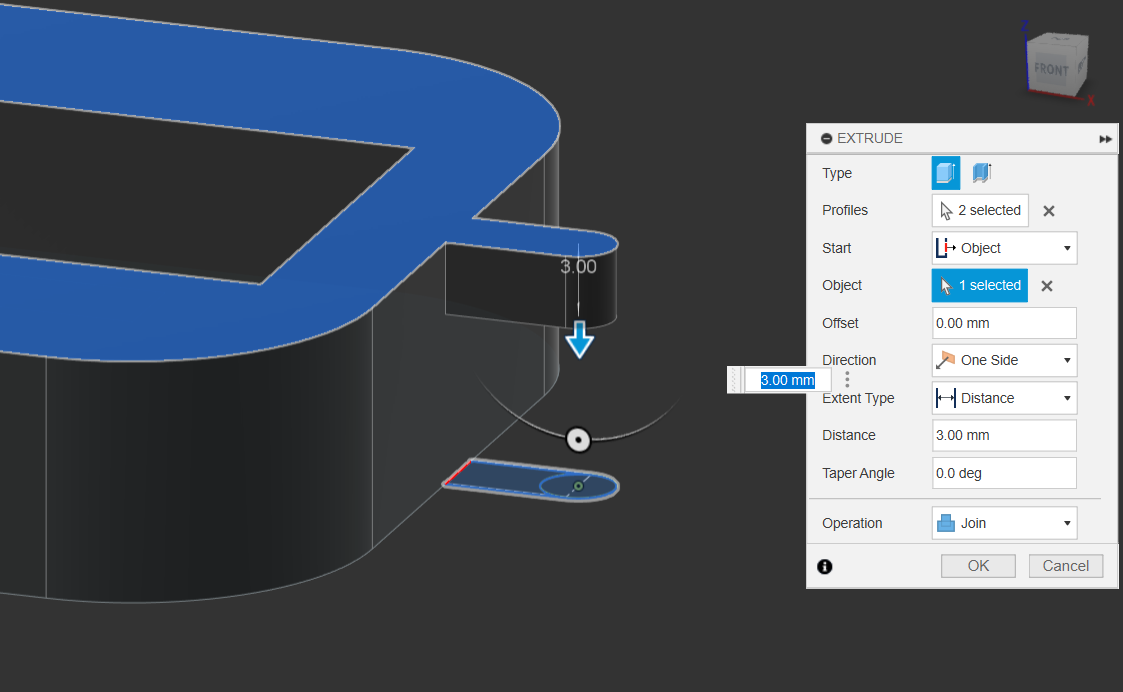
Task: Click the Offset 0.00 mm field
Action: point(1004,323)
